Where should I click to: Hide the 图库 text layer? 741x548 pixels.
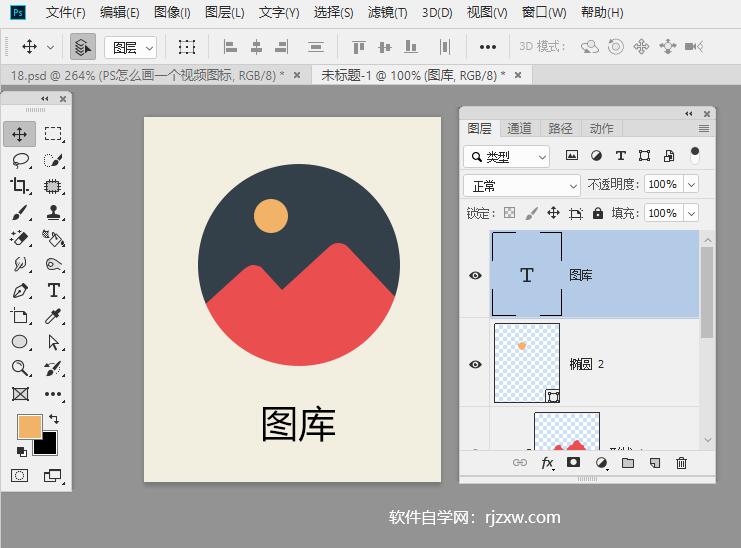click(x=475, y=275)
